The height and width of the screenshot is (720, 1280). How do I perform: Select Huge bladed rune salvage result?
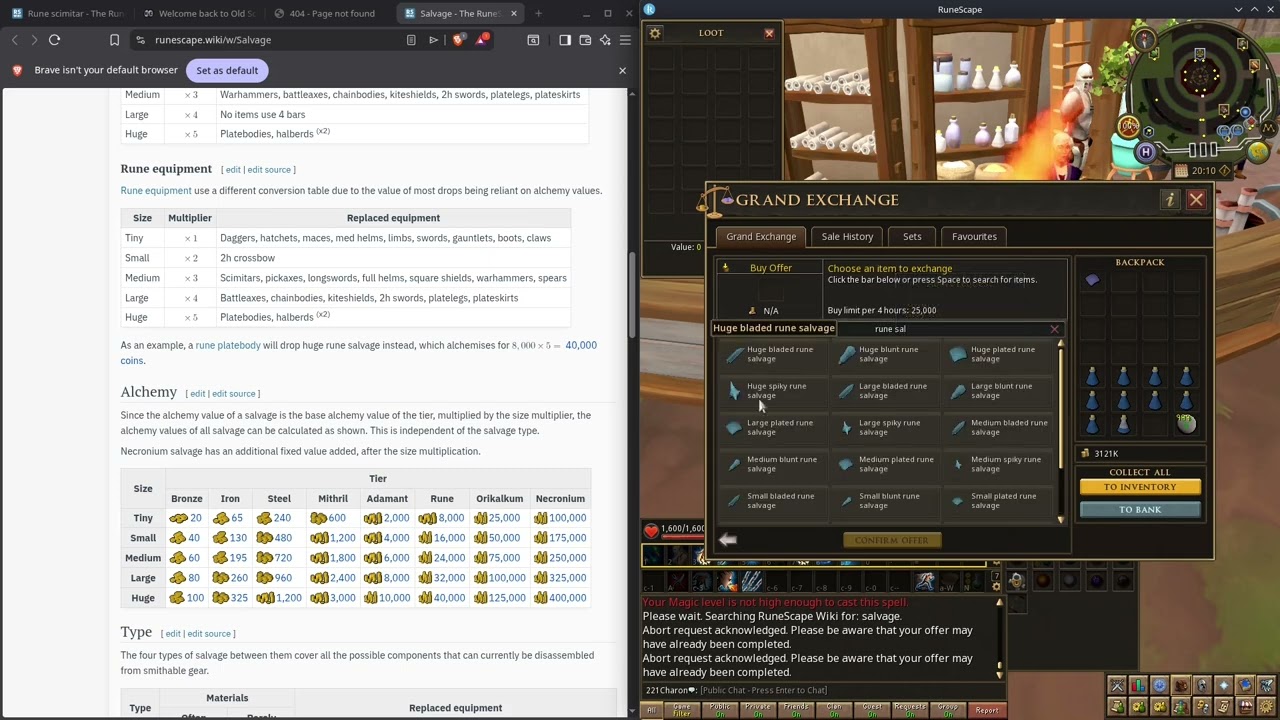772,354
